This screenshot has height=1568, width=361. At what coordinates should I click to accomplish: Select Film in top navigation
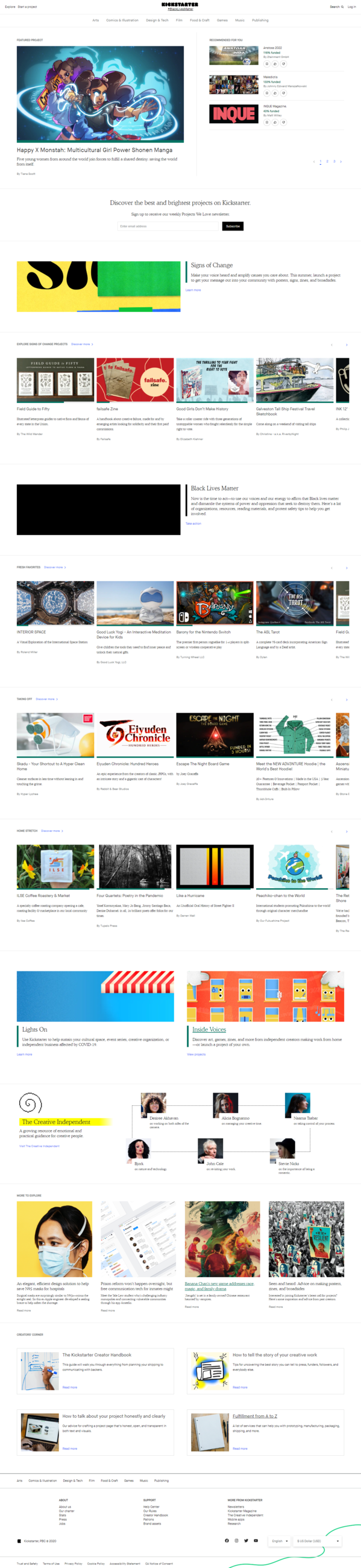(x=179, y=20)
